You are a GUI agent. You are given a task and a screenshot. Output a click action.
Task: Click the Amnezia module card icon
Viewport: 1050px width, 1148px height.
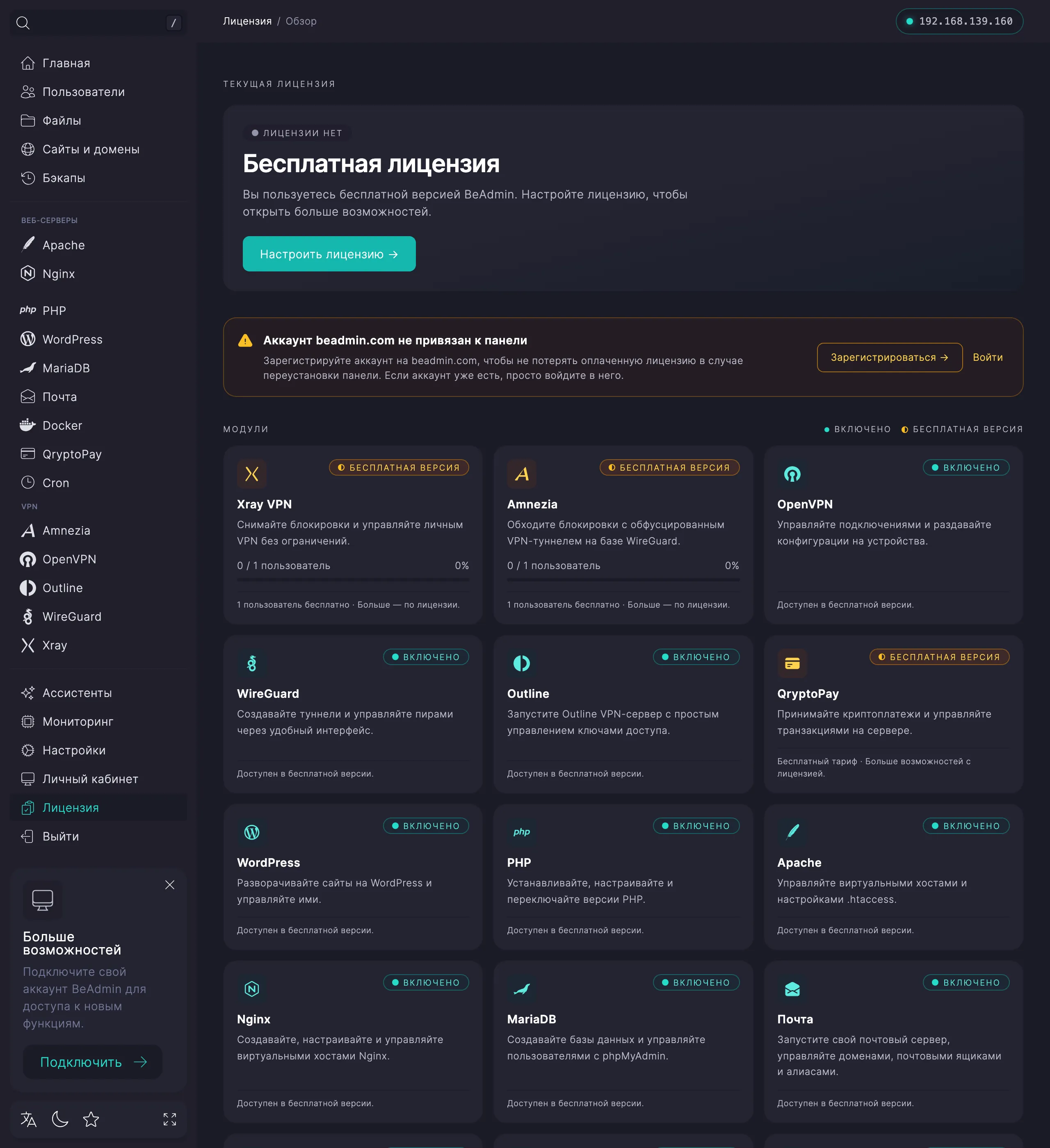[522, 474]
